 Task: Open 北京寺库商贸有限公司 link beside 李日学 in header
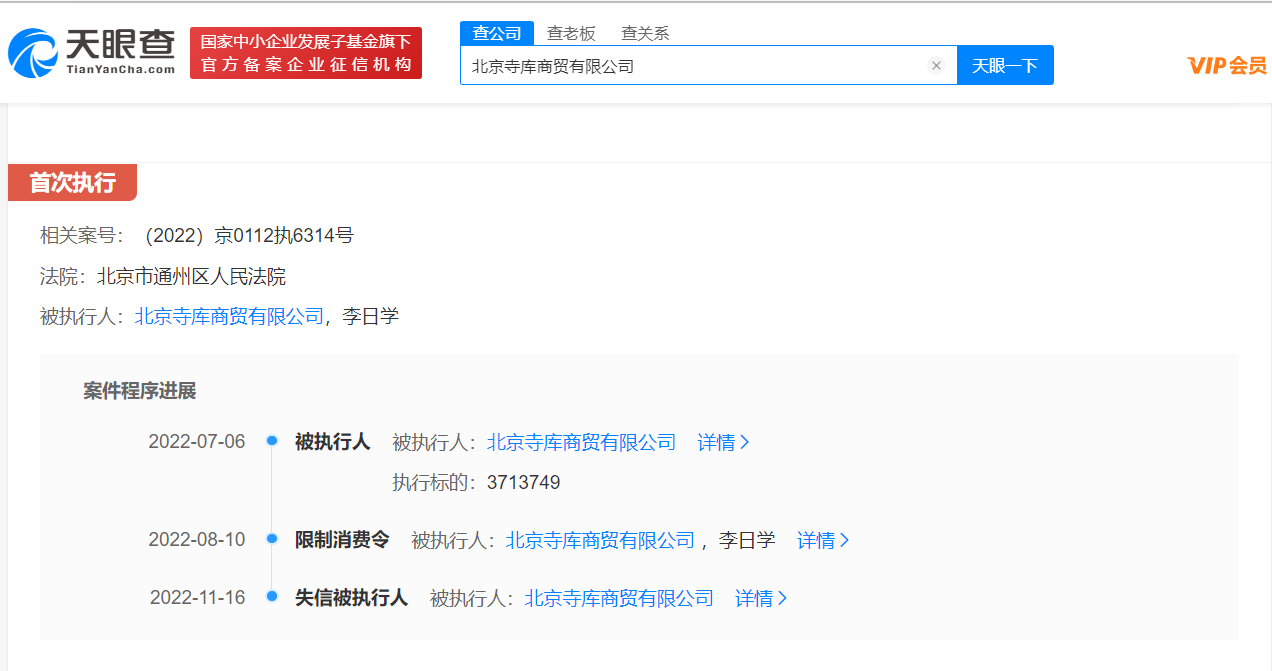(x=229, y=317)
